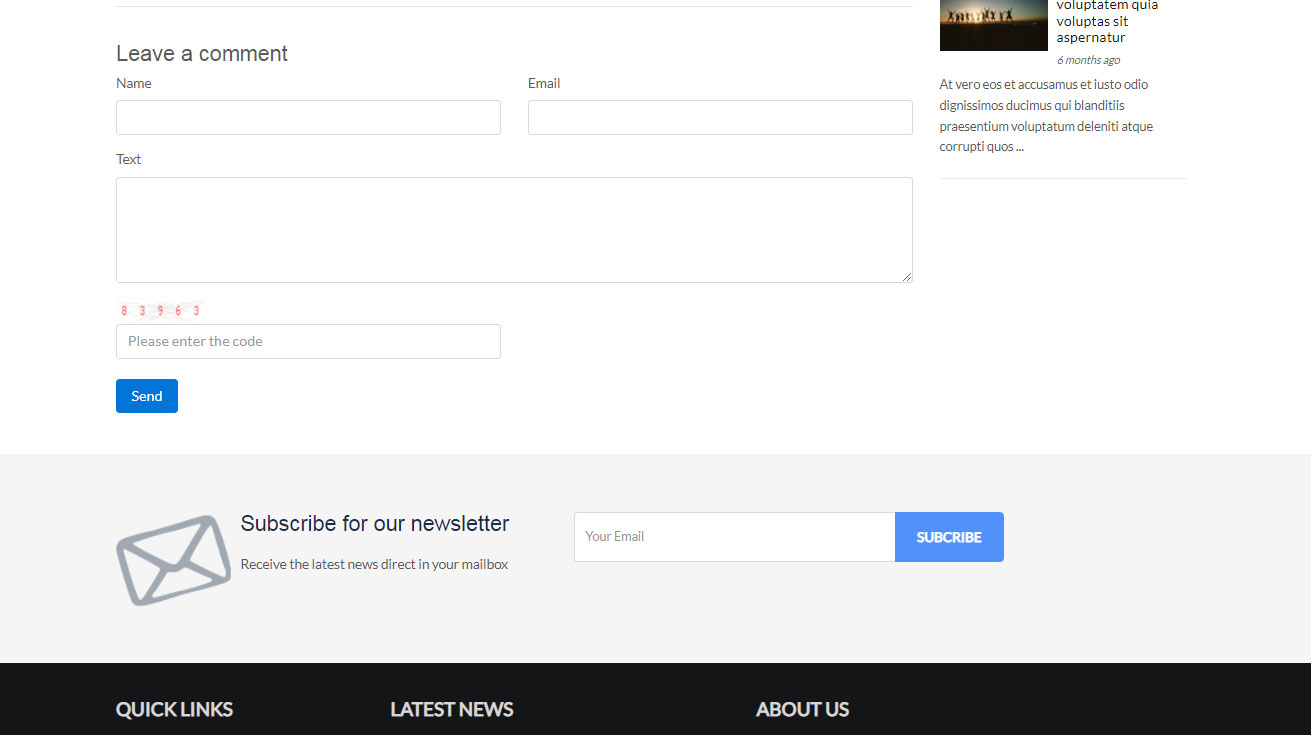Open the 'voluptatem quia voluptas' article link
Screen dimensions: 1311x735
click(1106, 21)
